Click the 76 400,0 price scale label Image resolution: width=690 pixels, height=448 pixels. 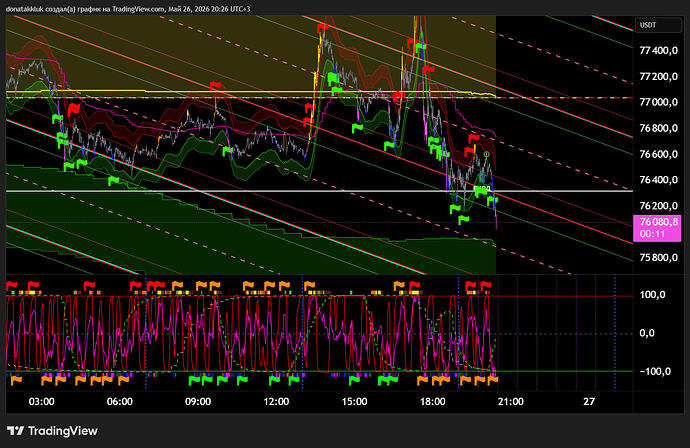tap(658, 180)
